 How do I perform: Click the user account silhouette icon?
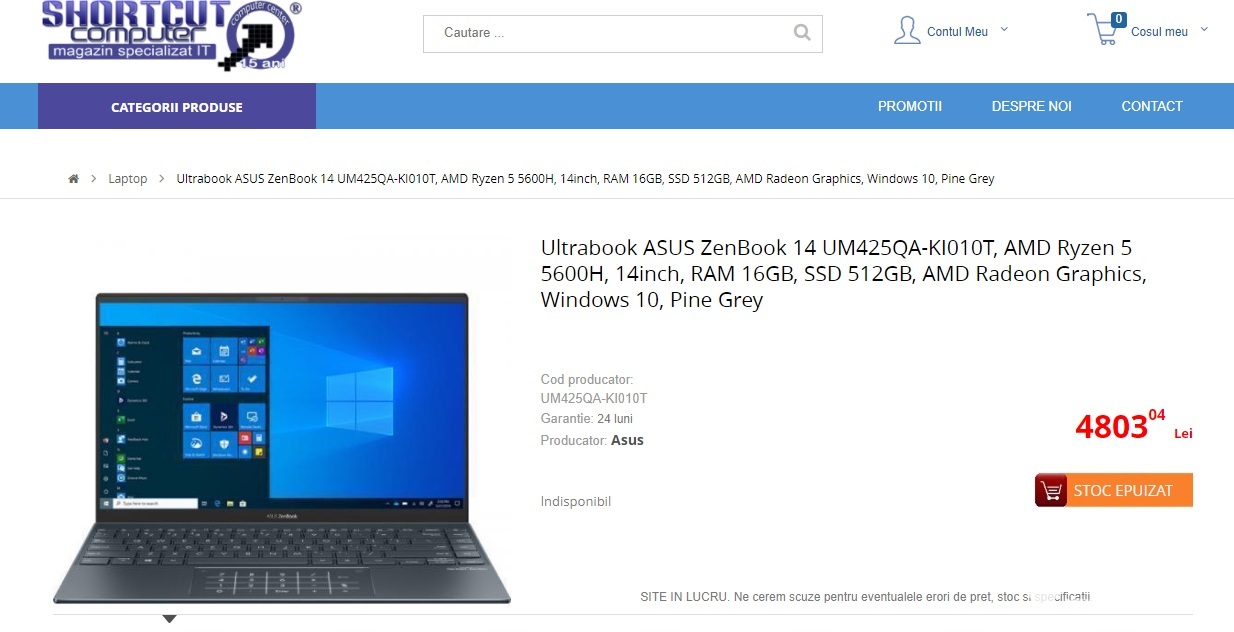[x=907, y=30]
